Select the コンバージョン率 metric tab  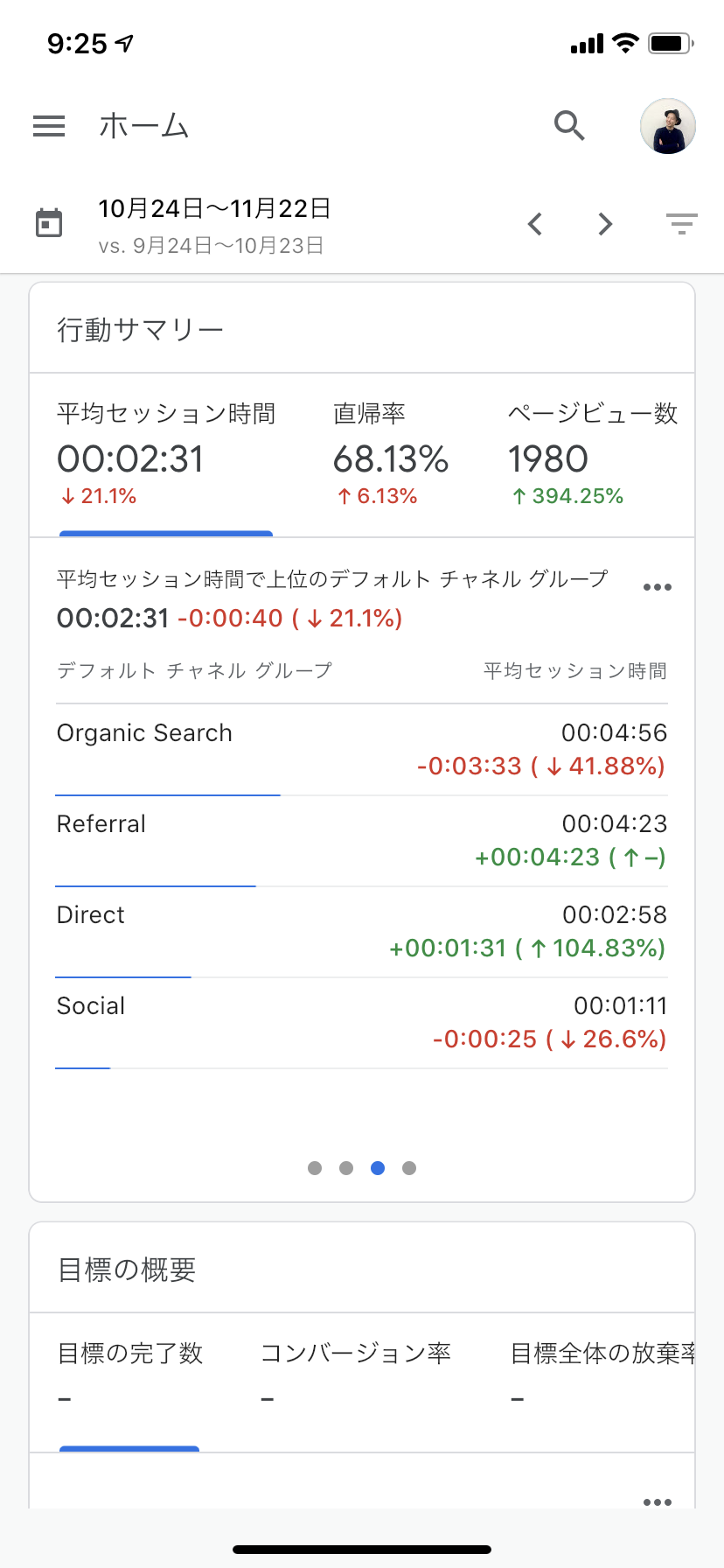(355, 1374)
